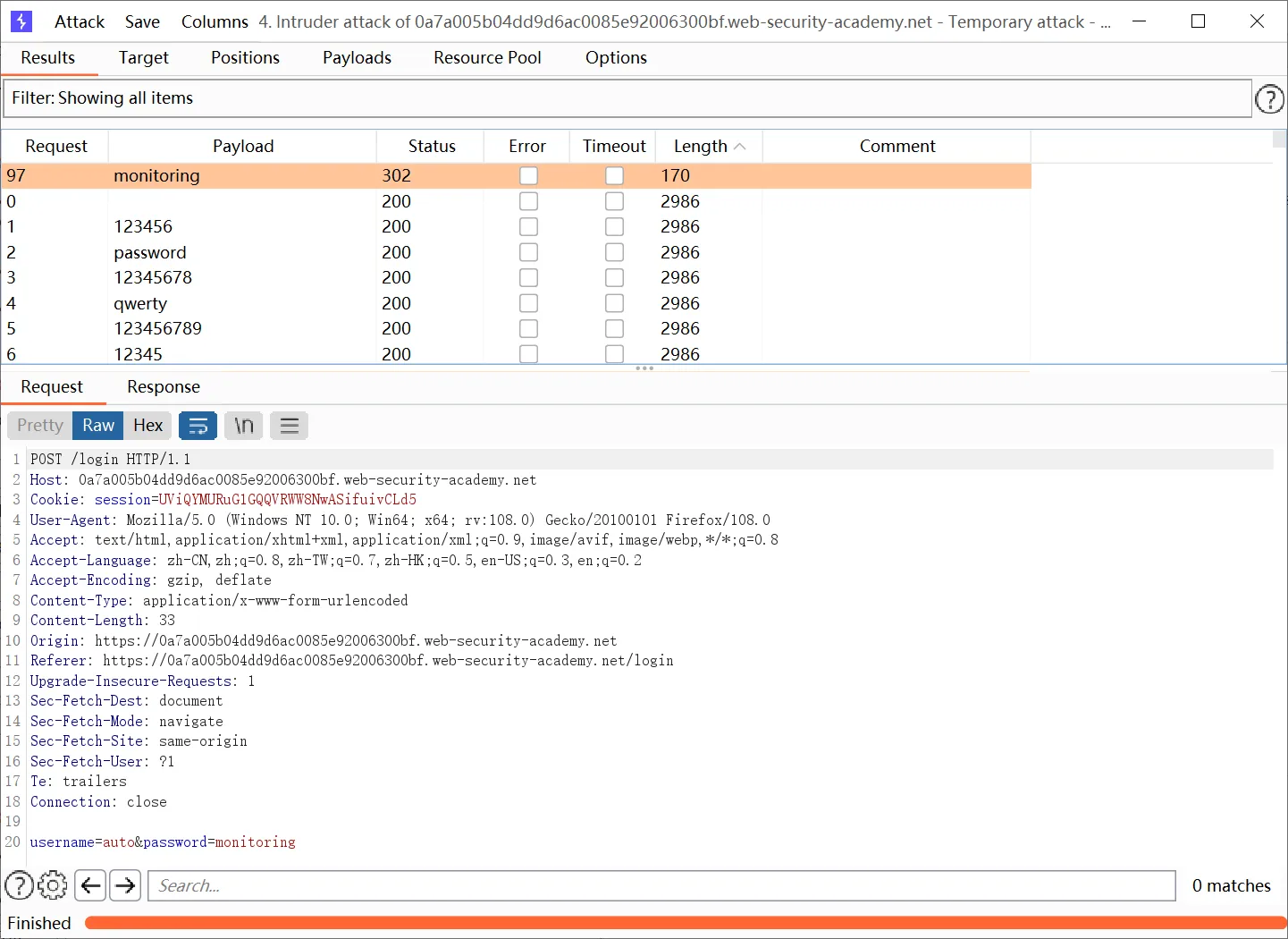Click the Cookie session header line
Image resolution: width=1288 pixels, height=939 pixels.
(223, 500)
